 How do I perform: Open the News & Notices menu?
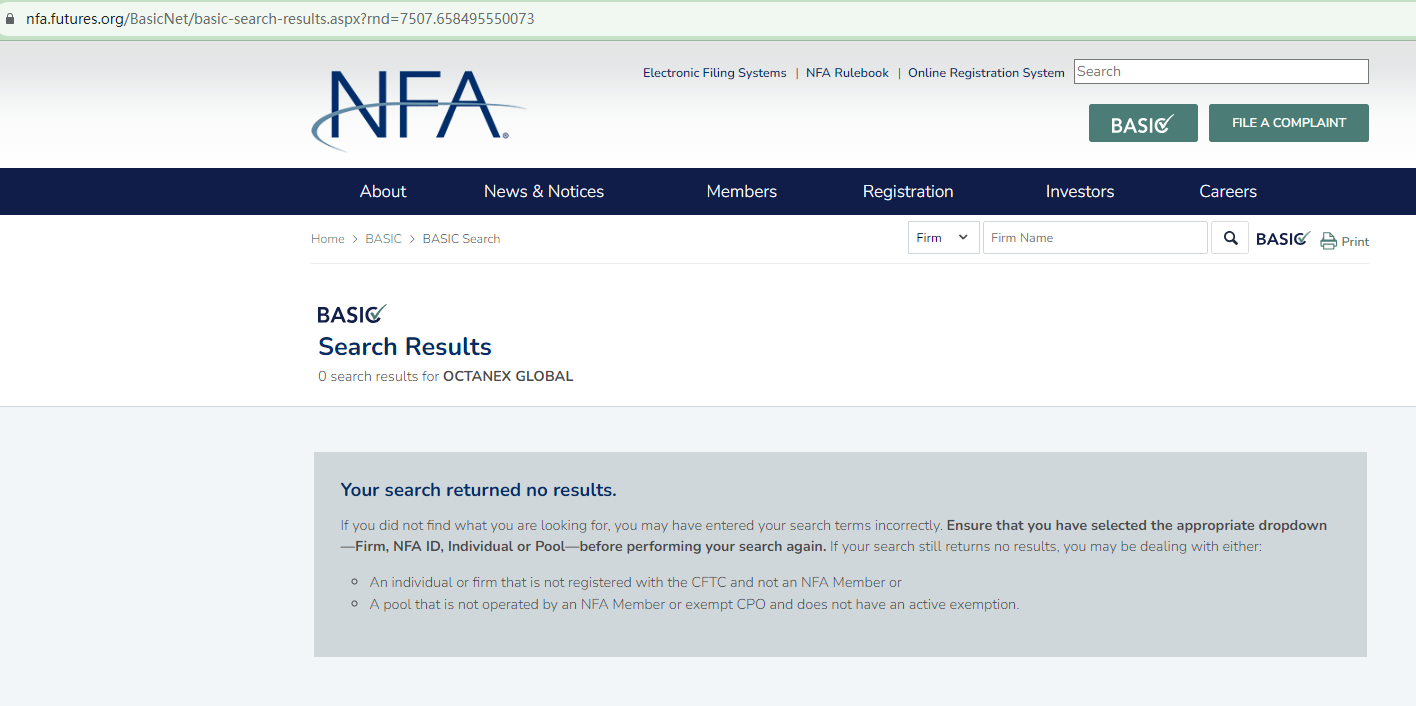click(x=544, y=191)
